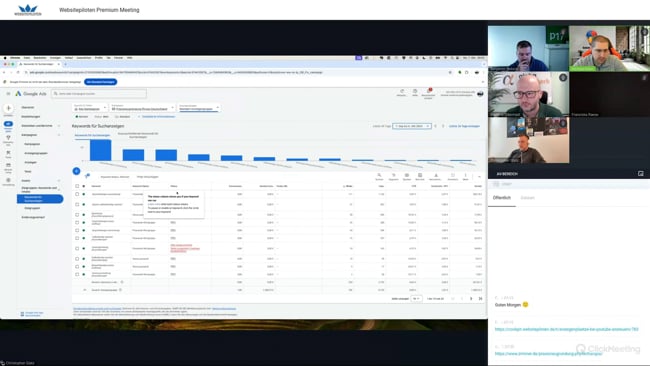Open the underlined ad group selector dropdown

(x=199, y=107)
